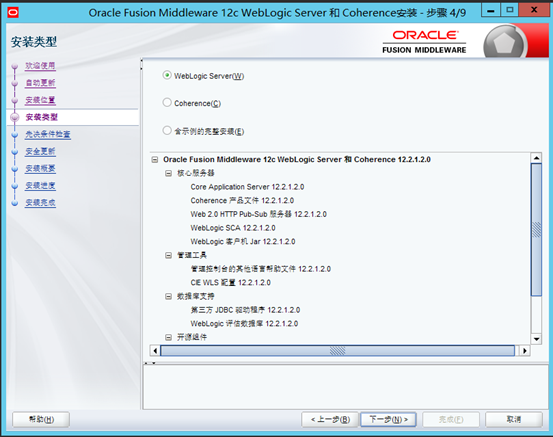This screenshot has width=553, height=437.
Task: Click the step bullet beside 安装进度
Action: (x=14, y=186)
